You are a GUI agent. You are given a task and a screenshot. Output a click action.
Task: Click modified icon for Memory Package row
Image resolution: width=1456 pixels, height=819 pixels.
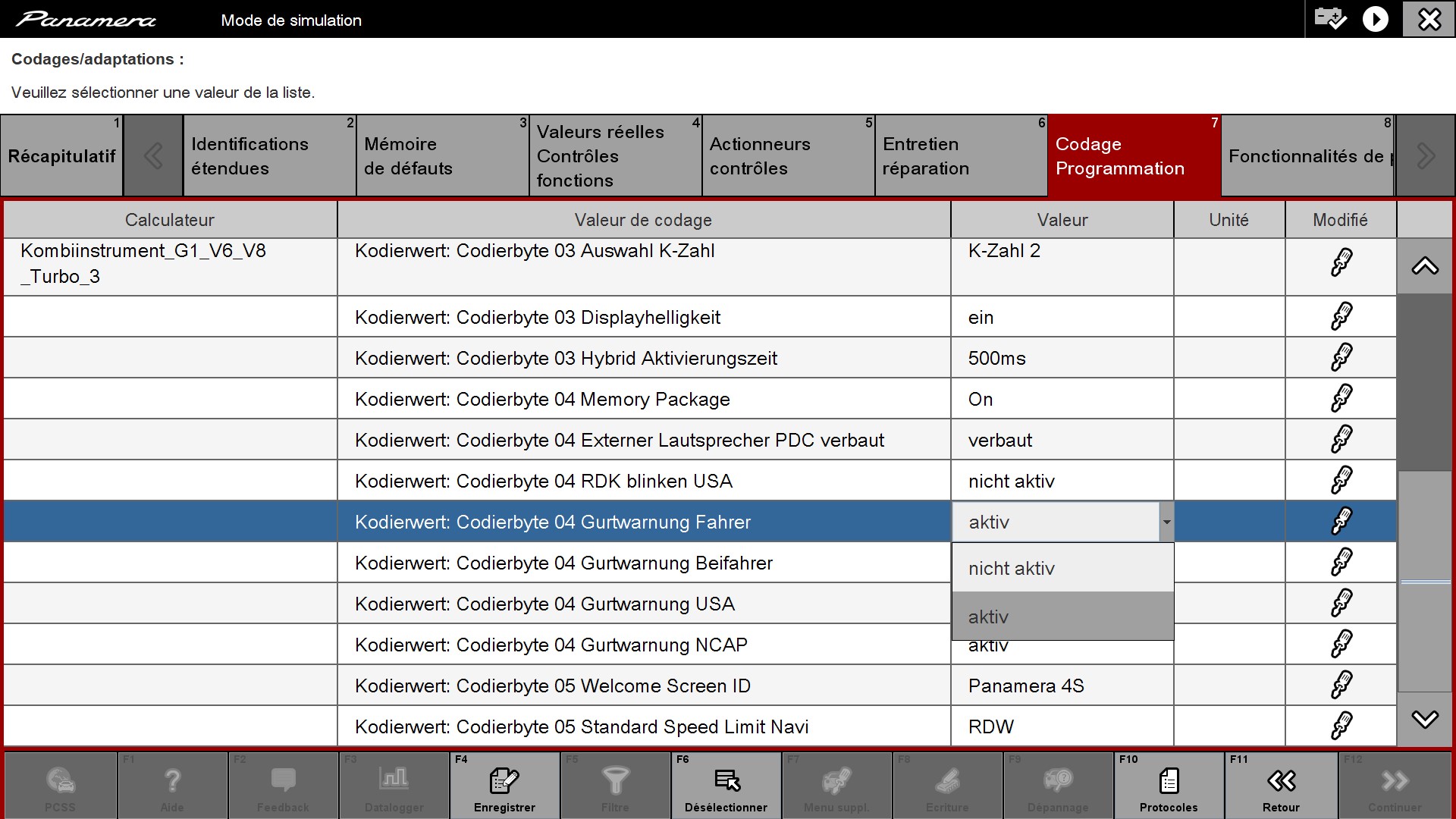[1341, 398]
